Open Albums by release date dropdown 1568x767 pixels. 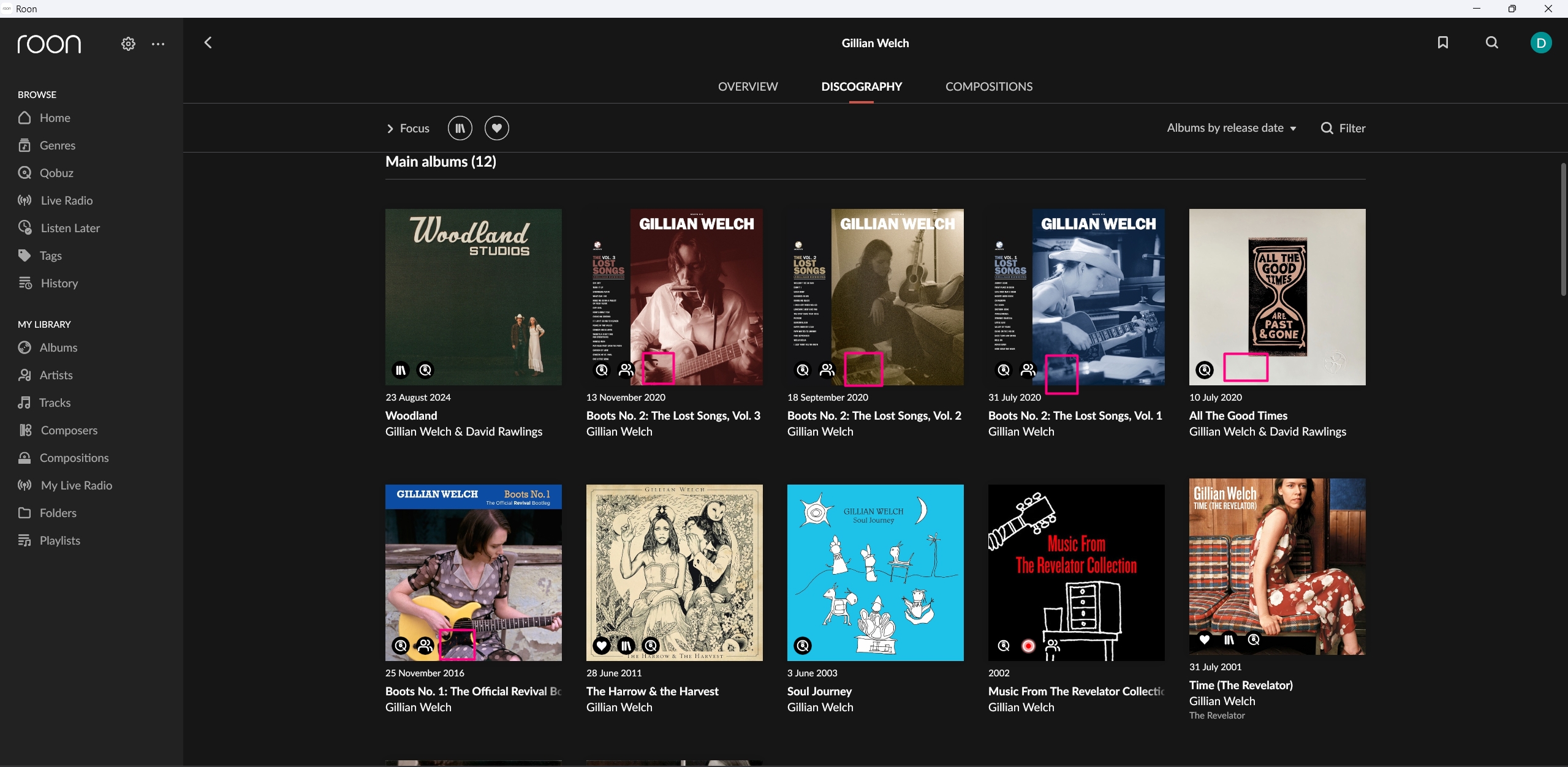(x=1232, y=128)
